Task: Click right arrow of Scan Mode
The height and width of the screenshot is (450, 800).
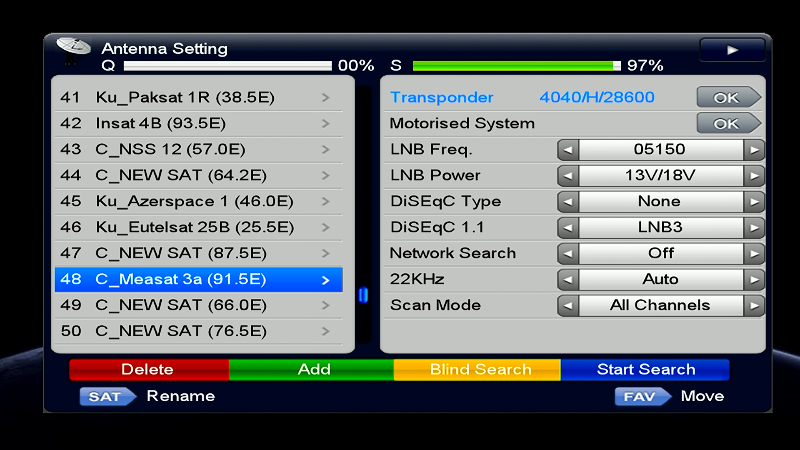Action: click(x=754, y=306)
